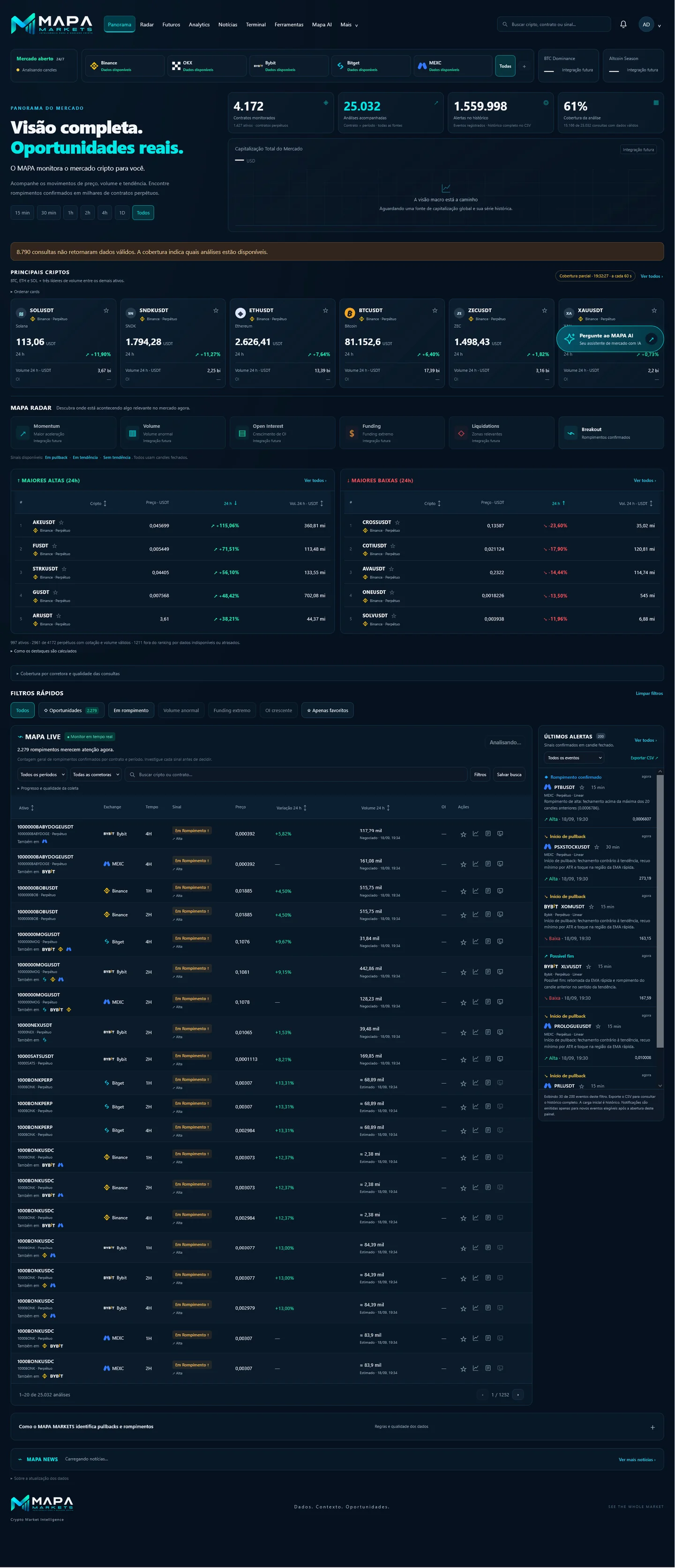Favorite STRKUSDT in Maiores Altas

click(x=64, y=569)
